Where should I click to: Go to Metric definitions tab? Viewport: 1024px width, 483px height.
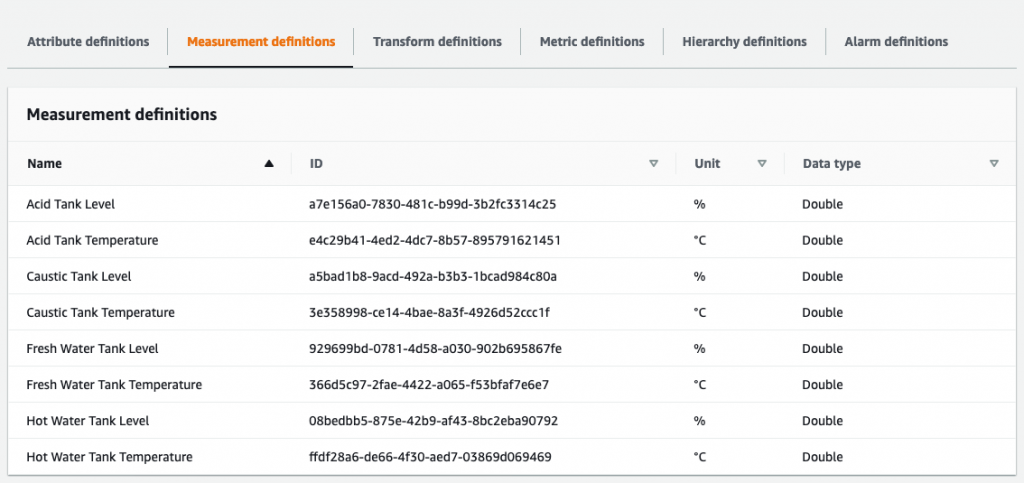[x=592, y=42]
